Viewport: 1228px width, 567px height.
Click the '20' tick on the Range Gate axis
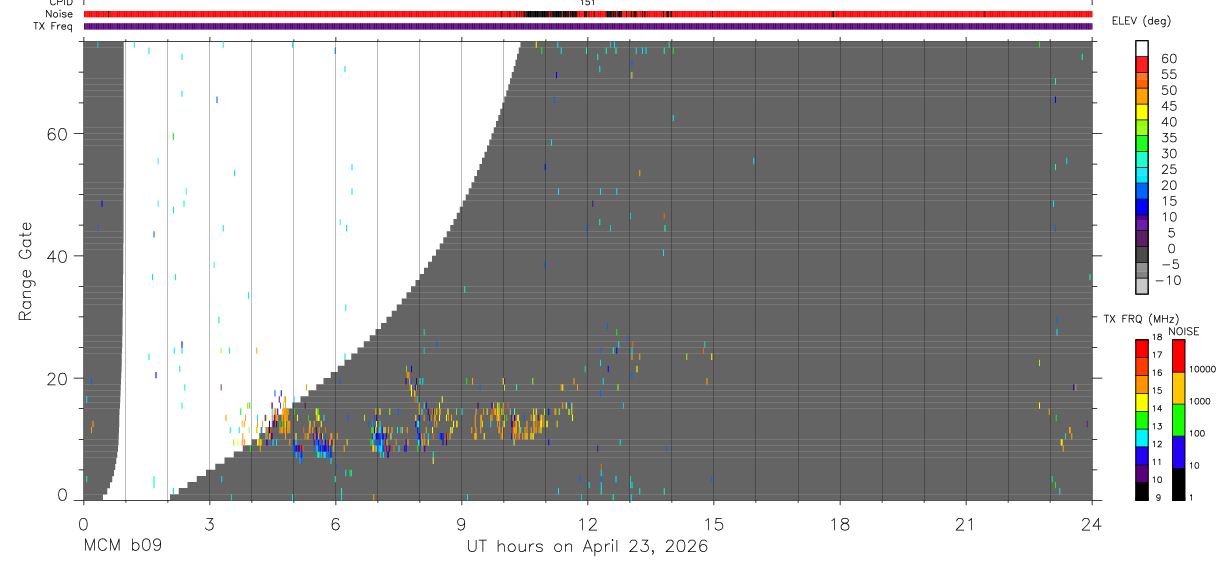[x=58, y=378]
